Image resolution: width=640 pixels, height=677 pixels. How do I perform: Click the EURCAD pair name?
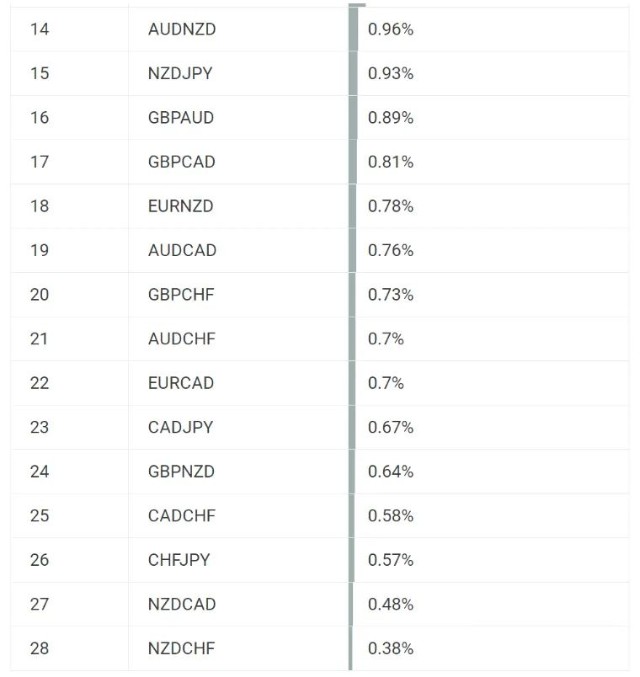180,383
